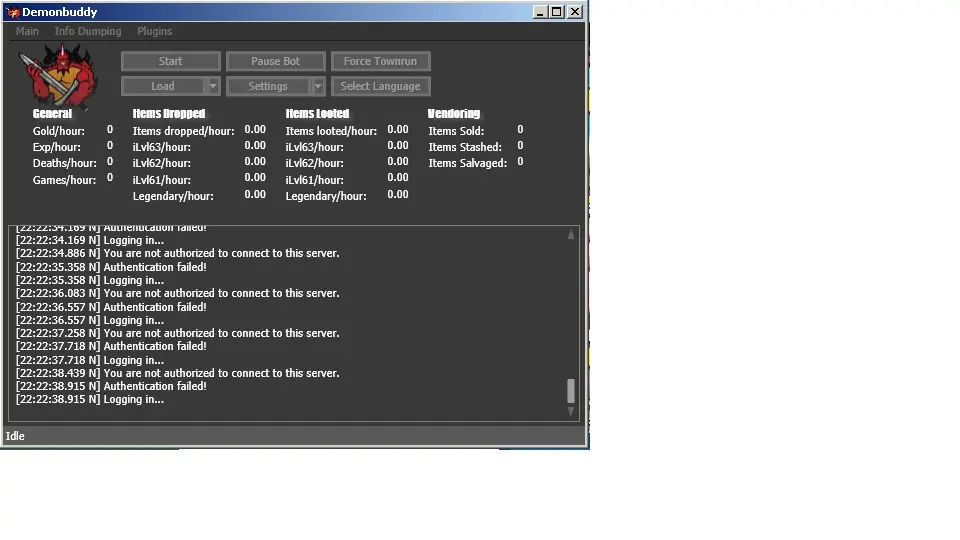The width and height of the screenshot is (960, 540).
Task: Click the log scrollbar down arrow
Action: (x=571, y=411)
